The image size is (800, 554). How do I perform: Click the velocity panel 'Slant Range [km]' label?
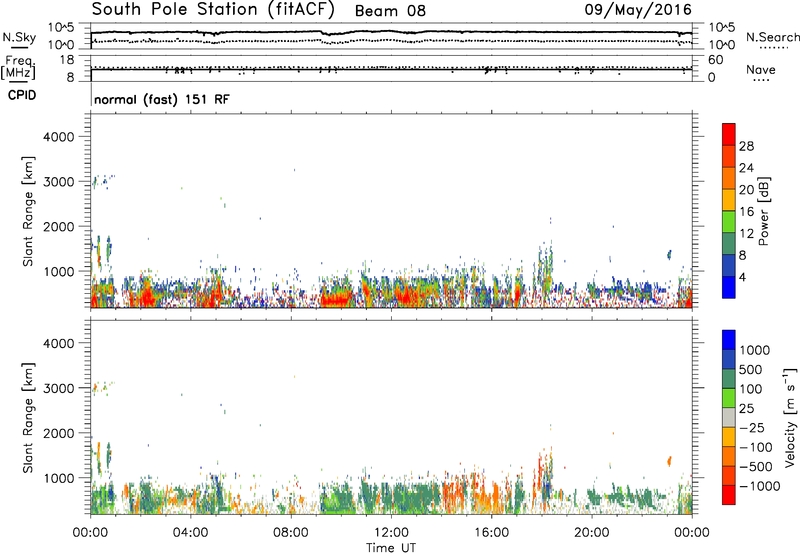28,418
